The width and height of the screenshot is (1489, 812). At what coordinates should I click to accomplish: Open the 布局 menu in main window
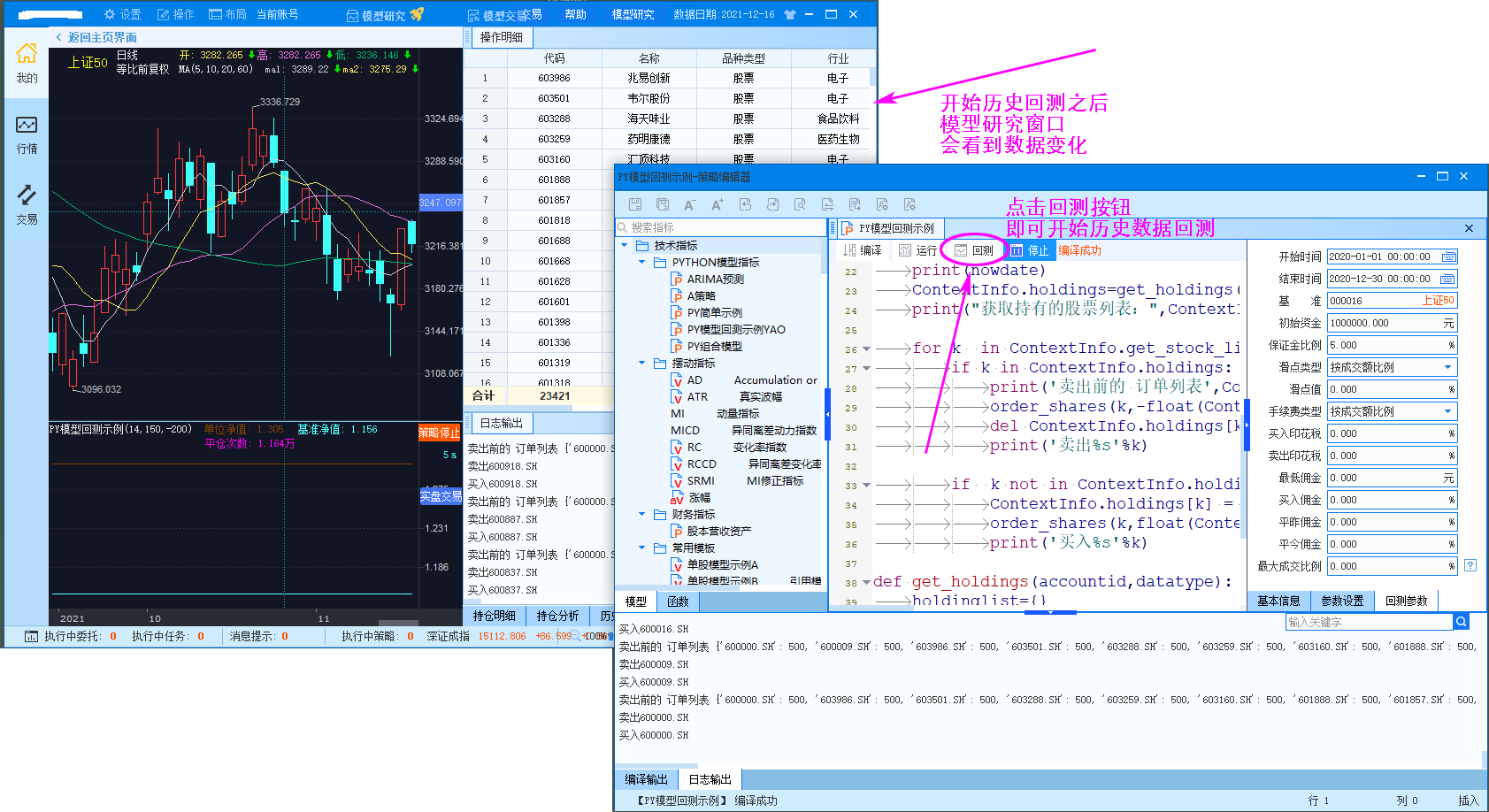pos(227,14)
